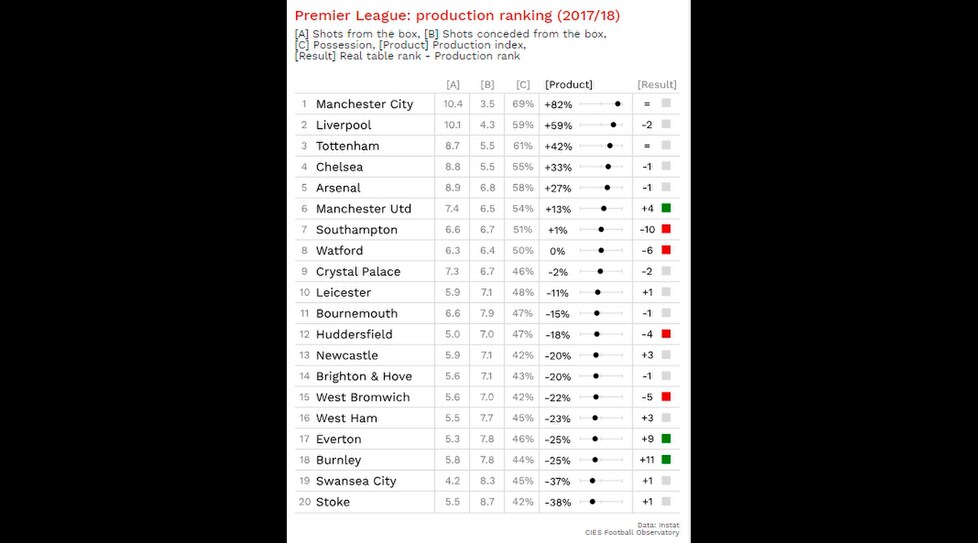978x543 pixels.
Task: Click the green square in Everton row
Action: [666, 438]
